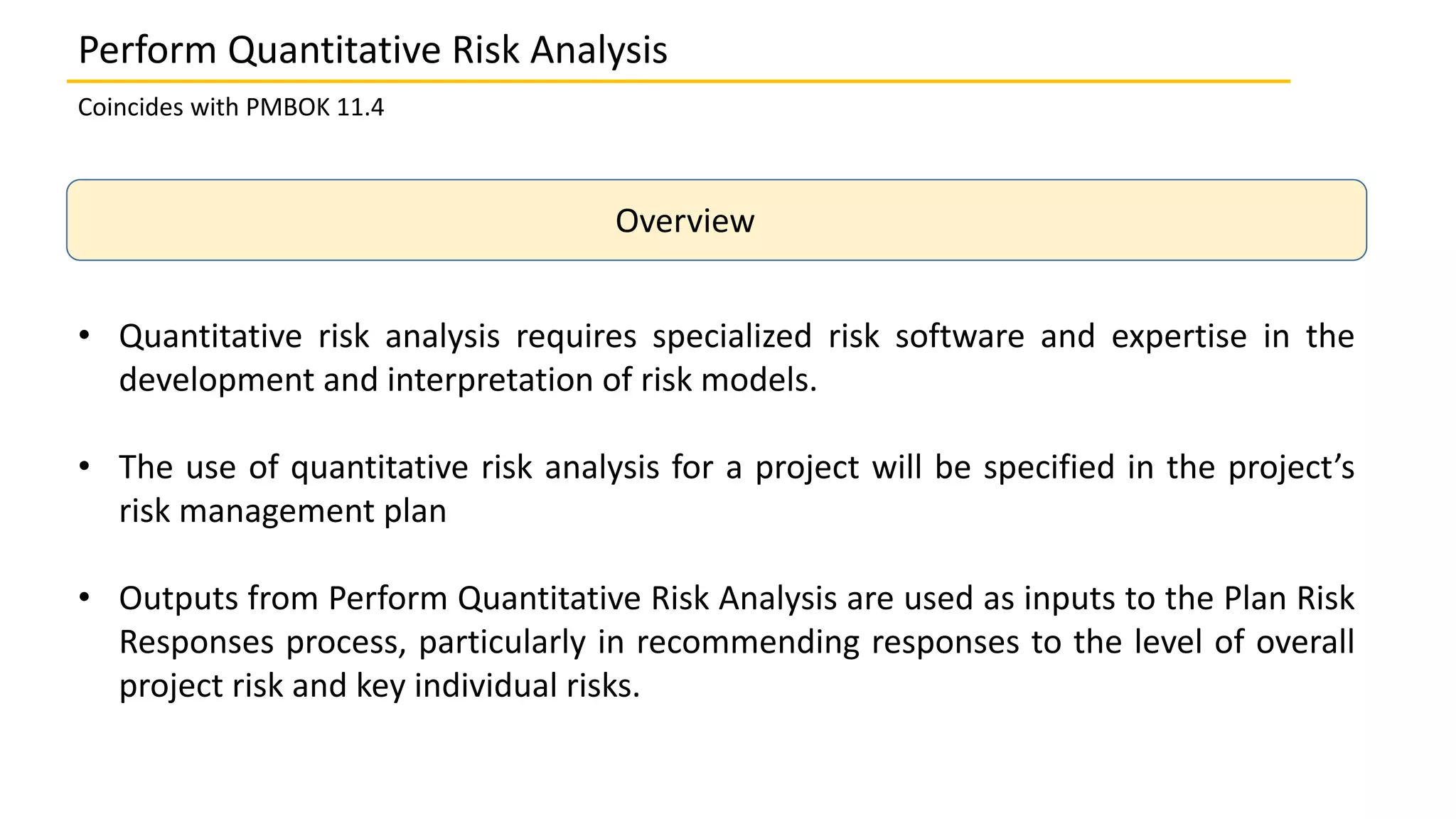Click the word "project's" in the second bullet
Screen dimensions: 1456x819
coord(1291,468)
